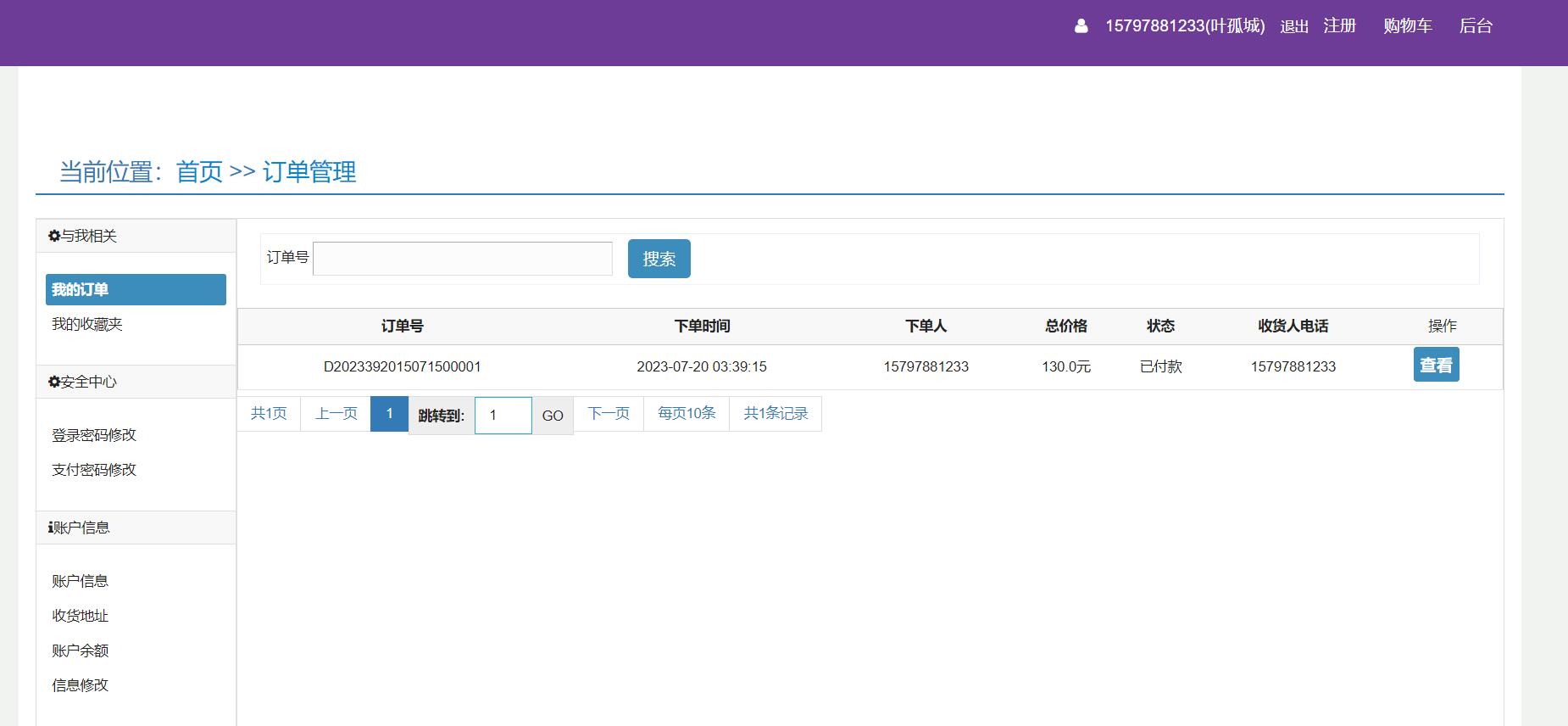This screenshot has width=1568, height=726.
Task: Go to 上一页 previous page
Action: [x=336, y=414]
